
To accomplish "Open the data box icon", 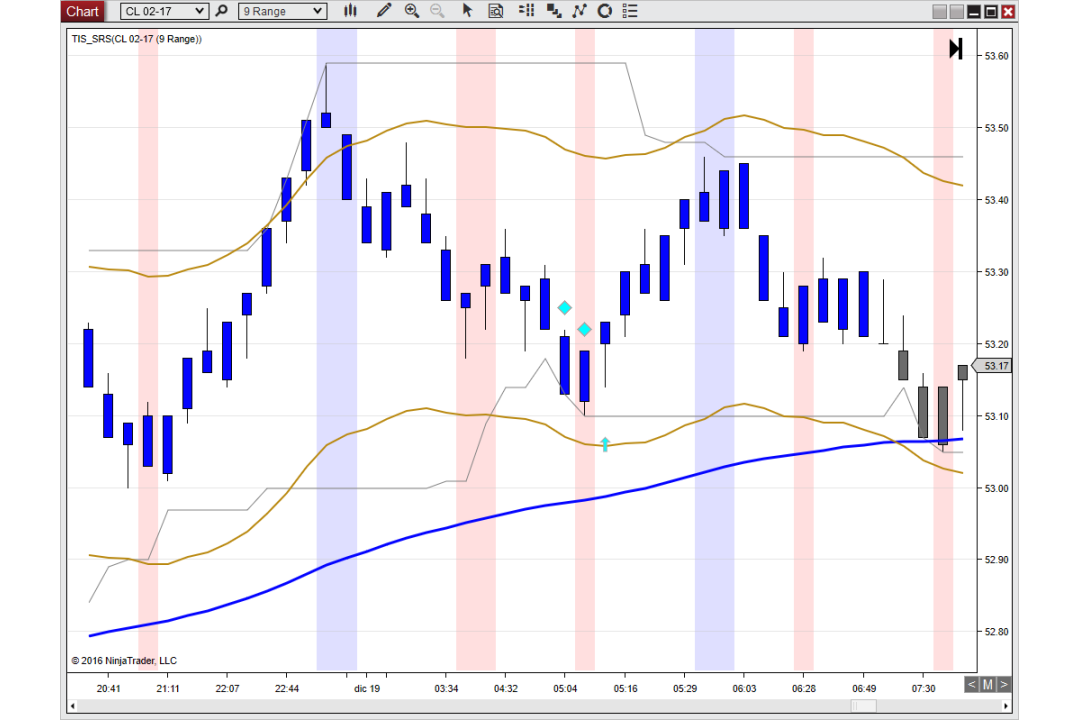I will pos(496,10).
